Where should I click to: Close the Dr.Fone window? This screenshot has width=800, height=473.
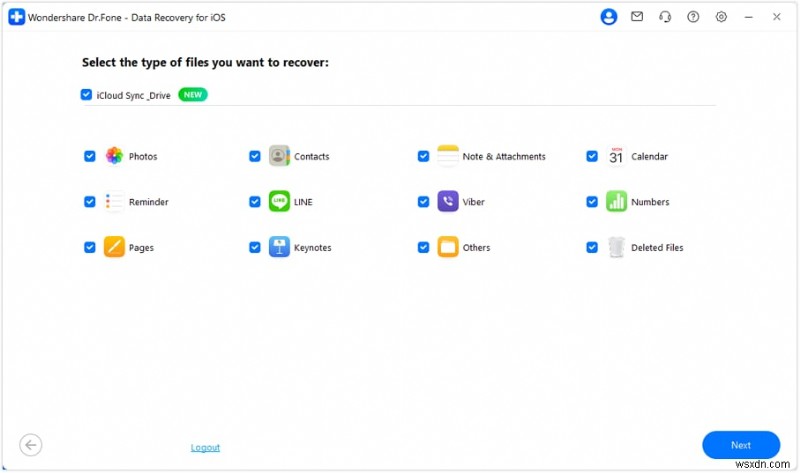[777, 17]
